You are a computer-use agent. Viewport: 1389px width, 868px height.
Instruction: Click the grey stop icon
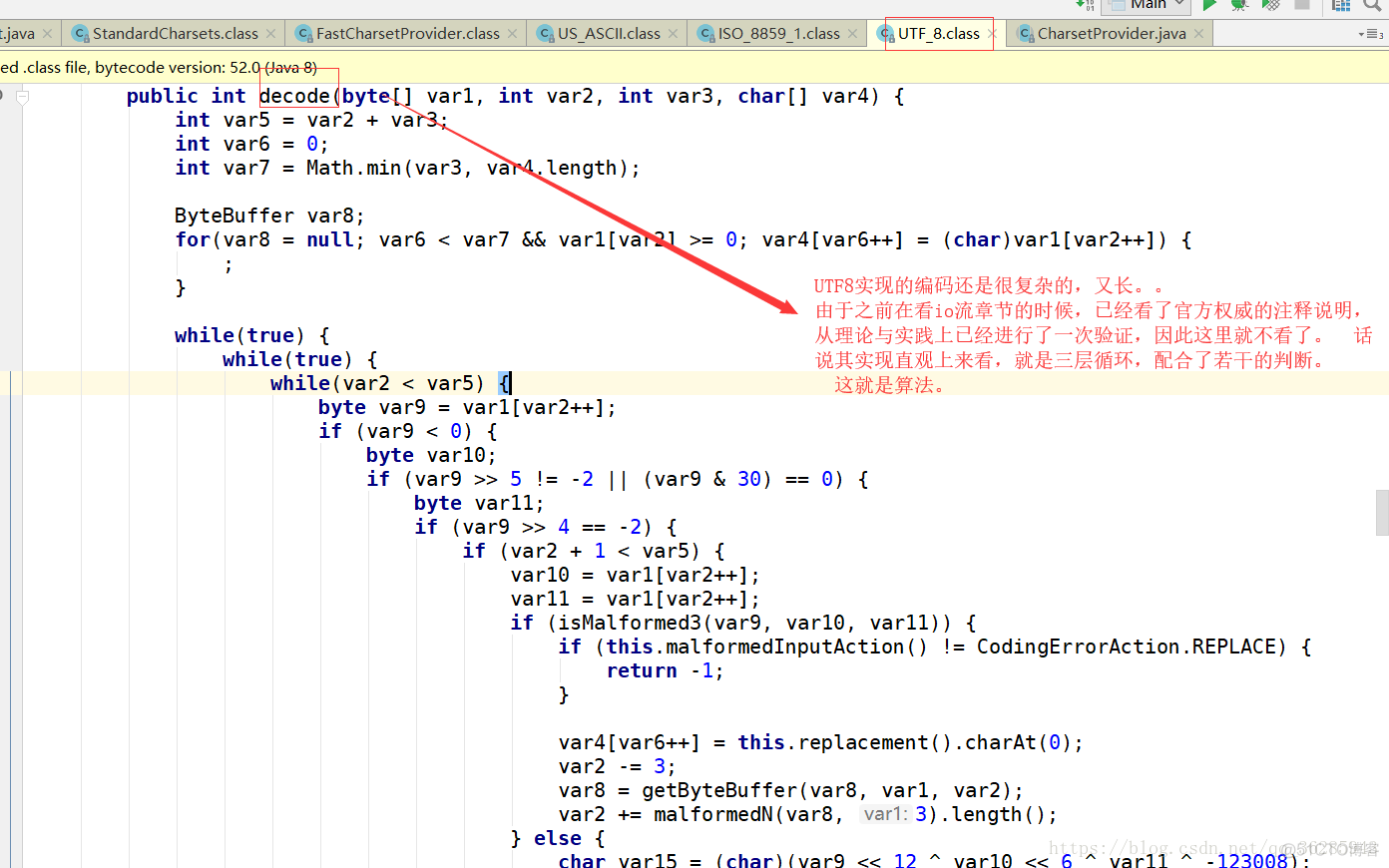point(1301,5)
